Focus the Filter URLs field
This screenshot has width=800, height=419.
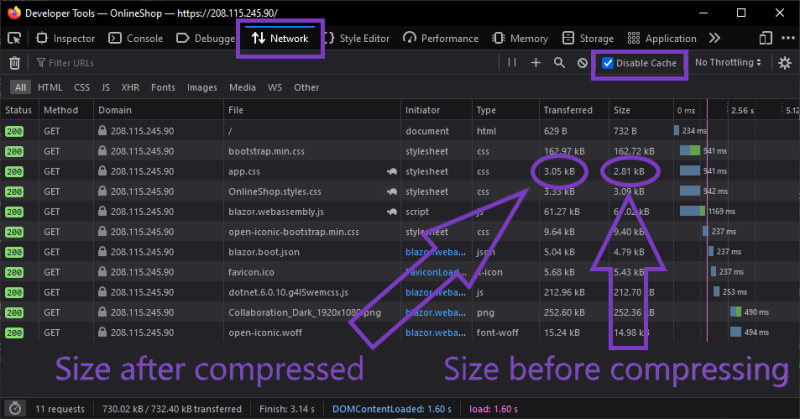point(265,63)
